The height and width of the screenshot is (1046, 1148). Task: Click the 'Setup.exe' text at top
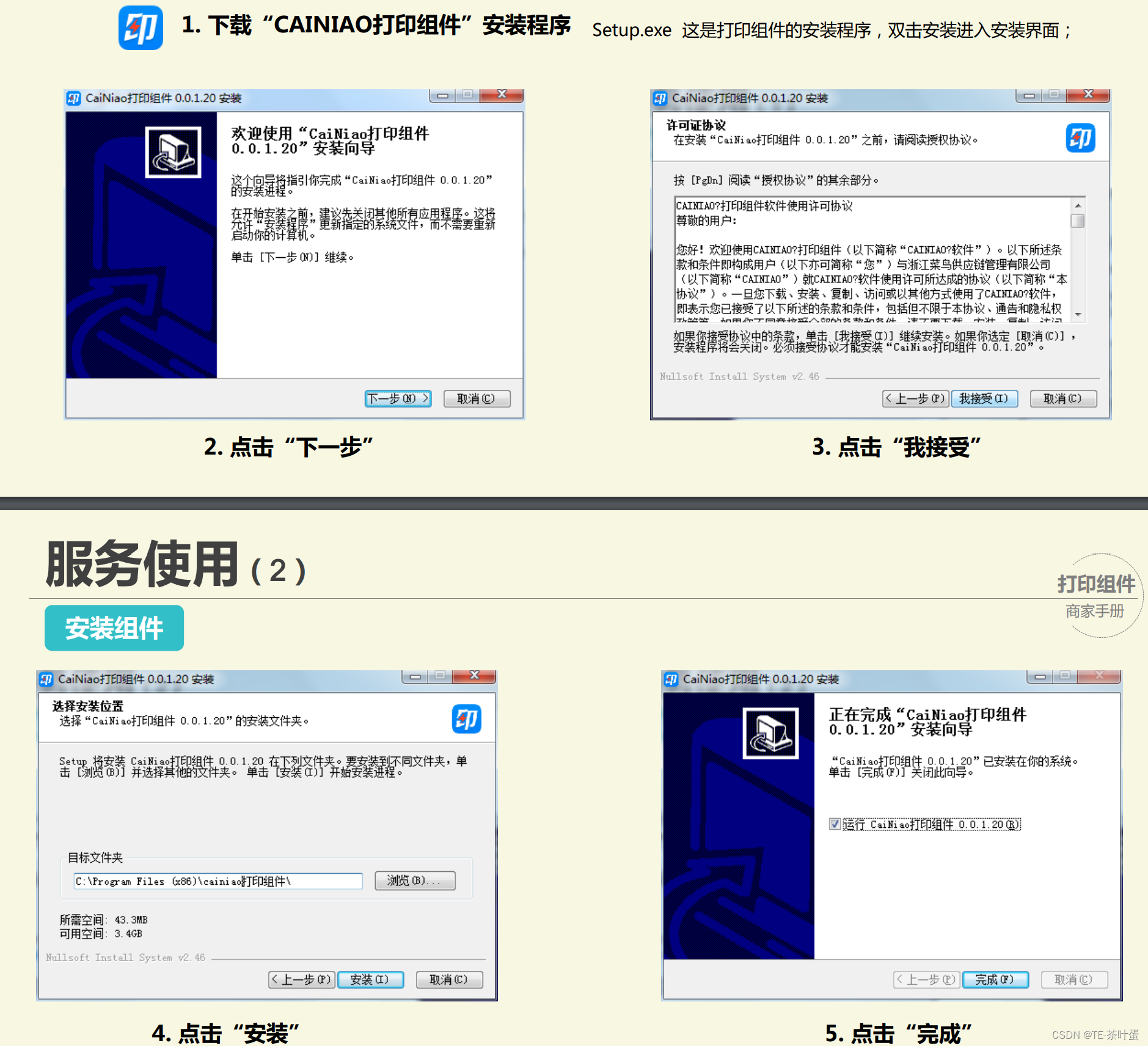632,30
